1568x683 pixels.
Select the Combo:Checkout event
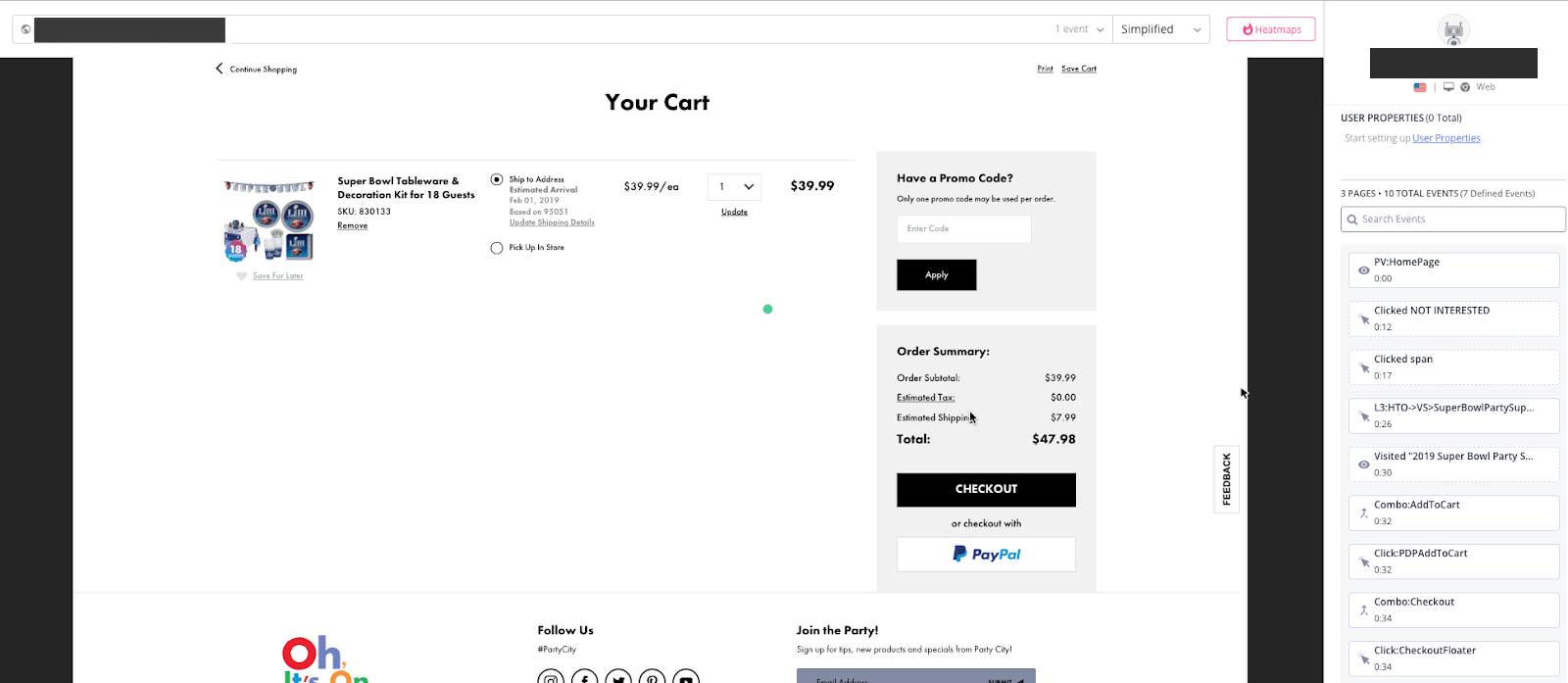1453,610
